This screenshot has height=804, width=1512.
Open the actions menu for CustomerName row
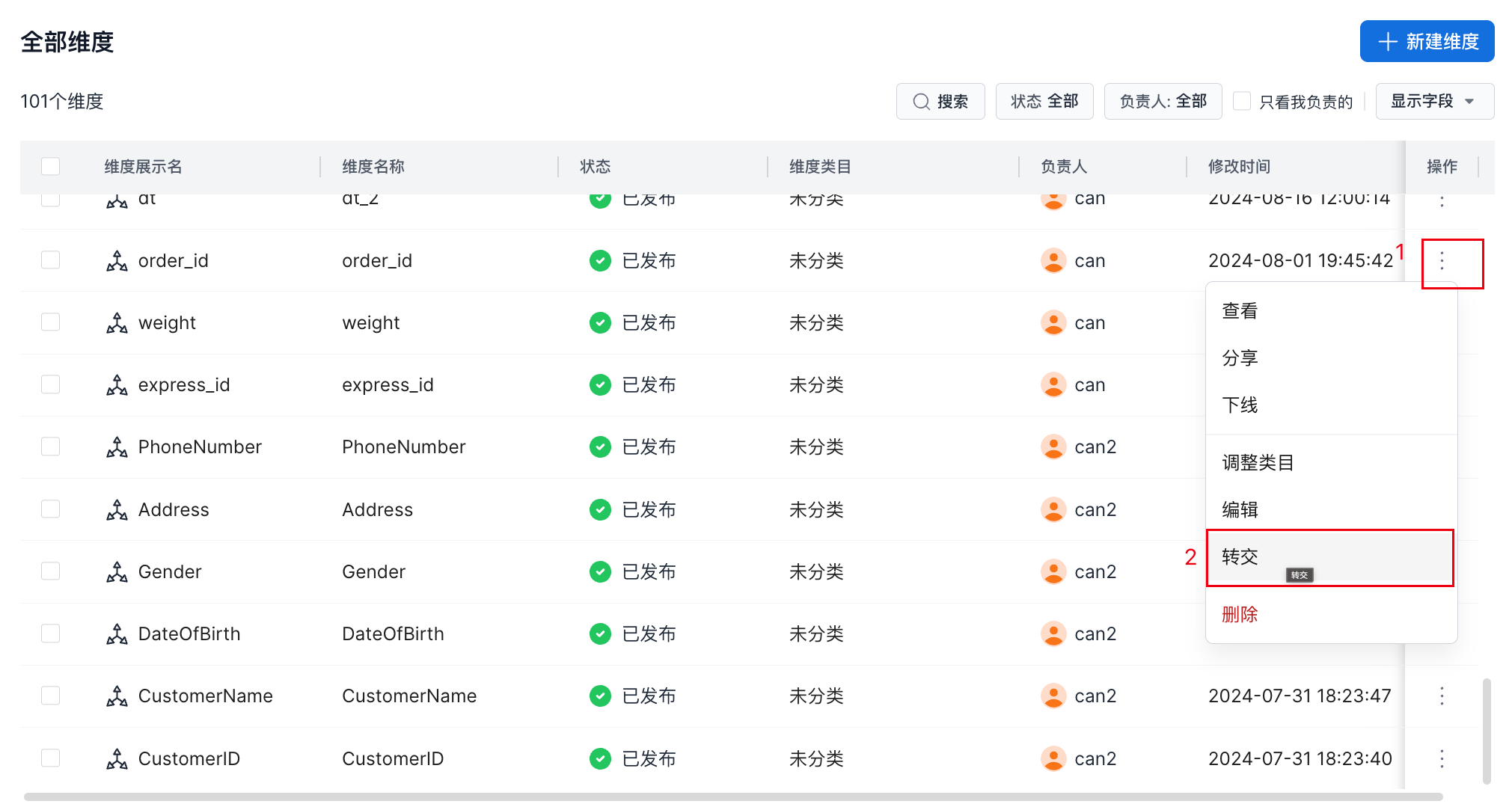[1442, 696]
